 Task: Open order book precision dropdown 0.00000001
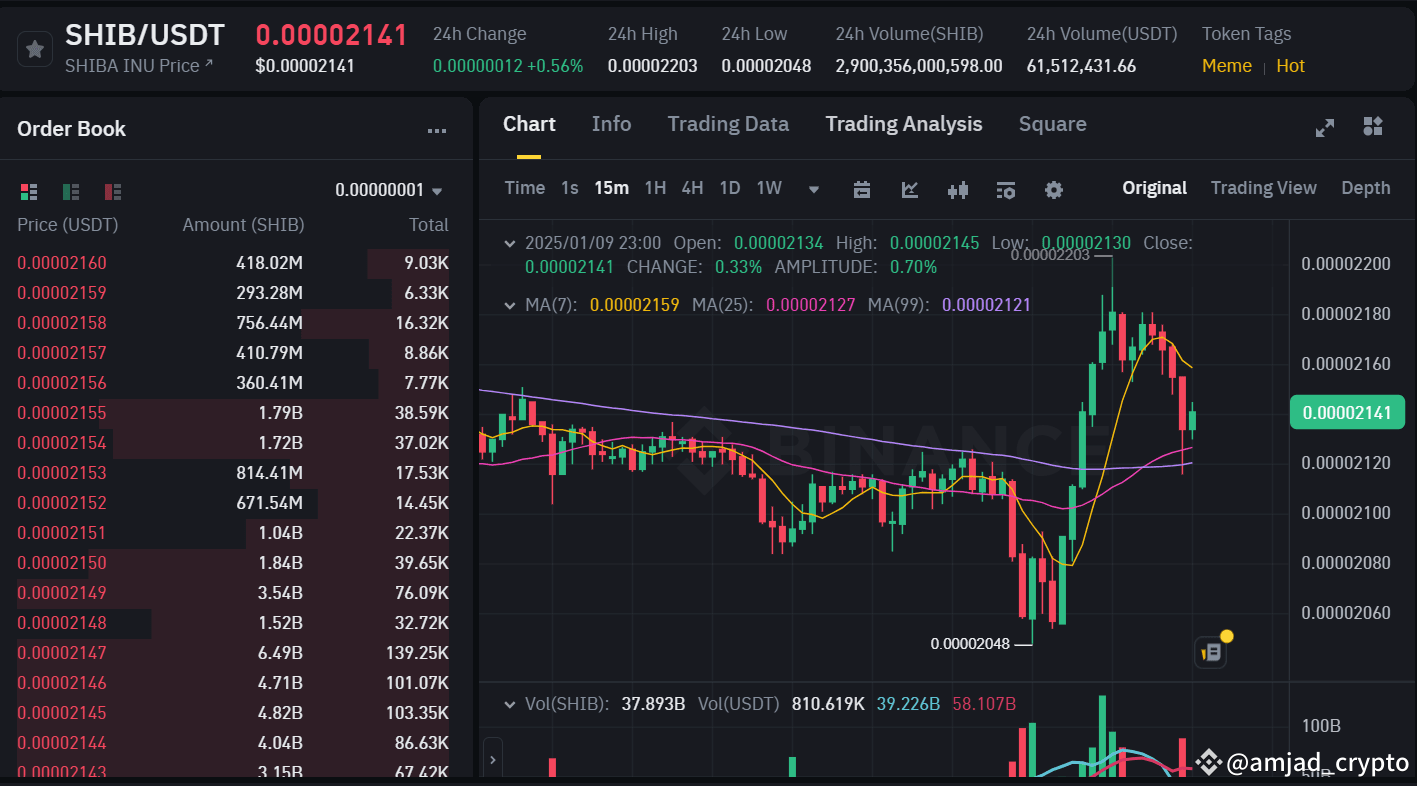tap(389, 190)
